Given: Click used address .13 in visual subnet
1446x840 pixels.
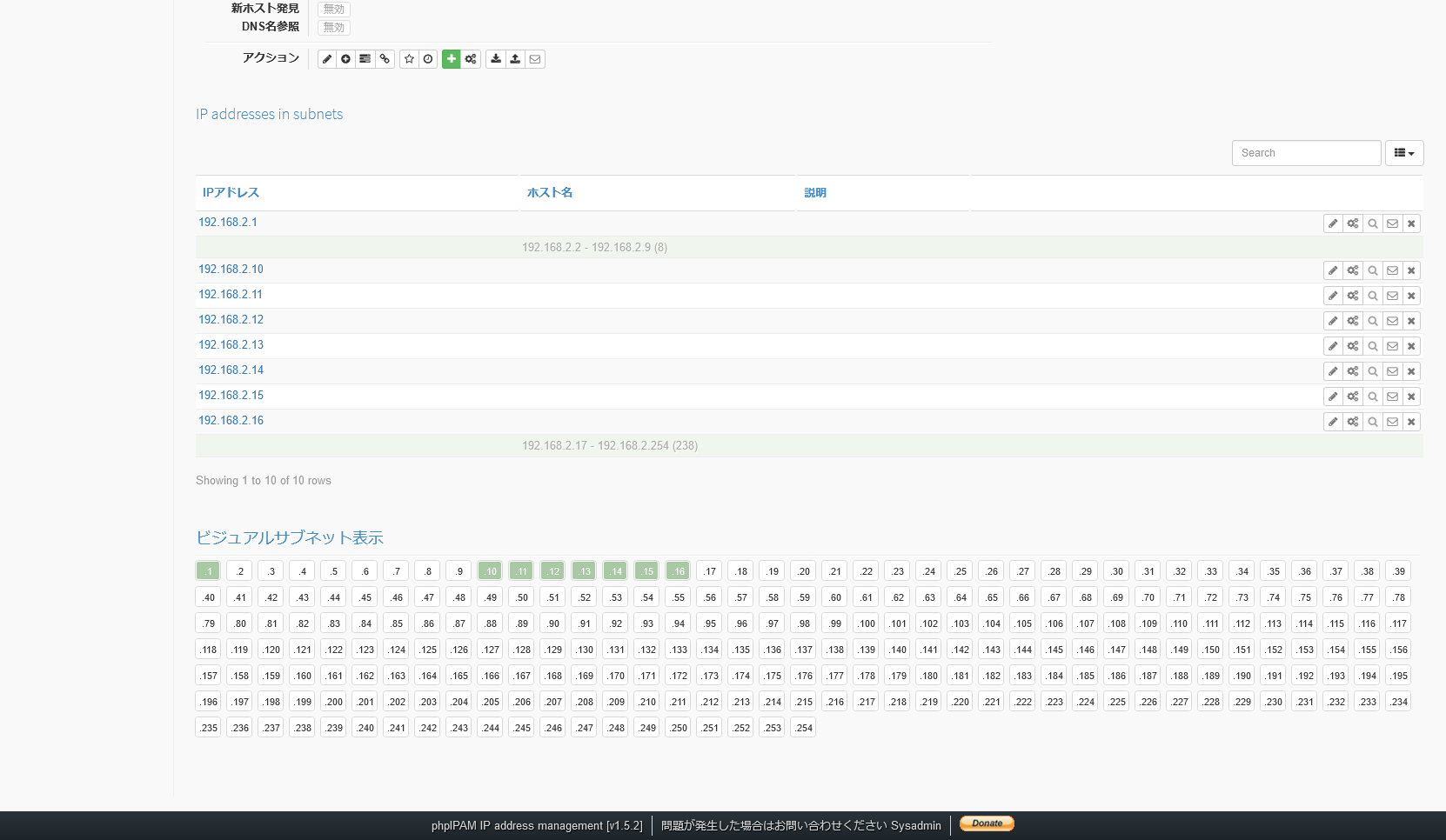Looking at the screenshot, I should click(x=584, y=571).
